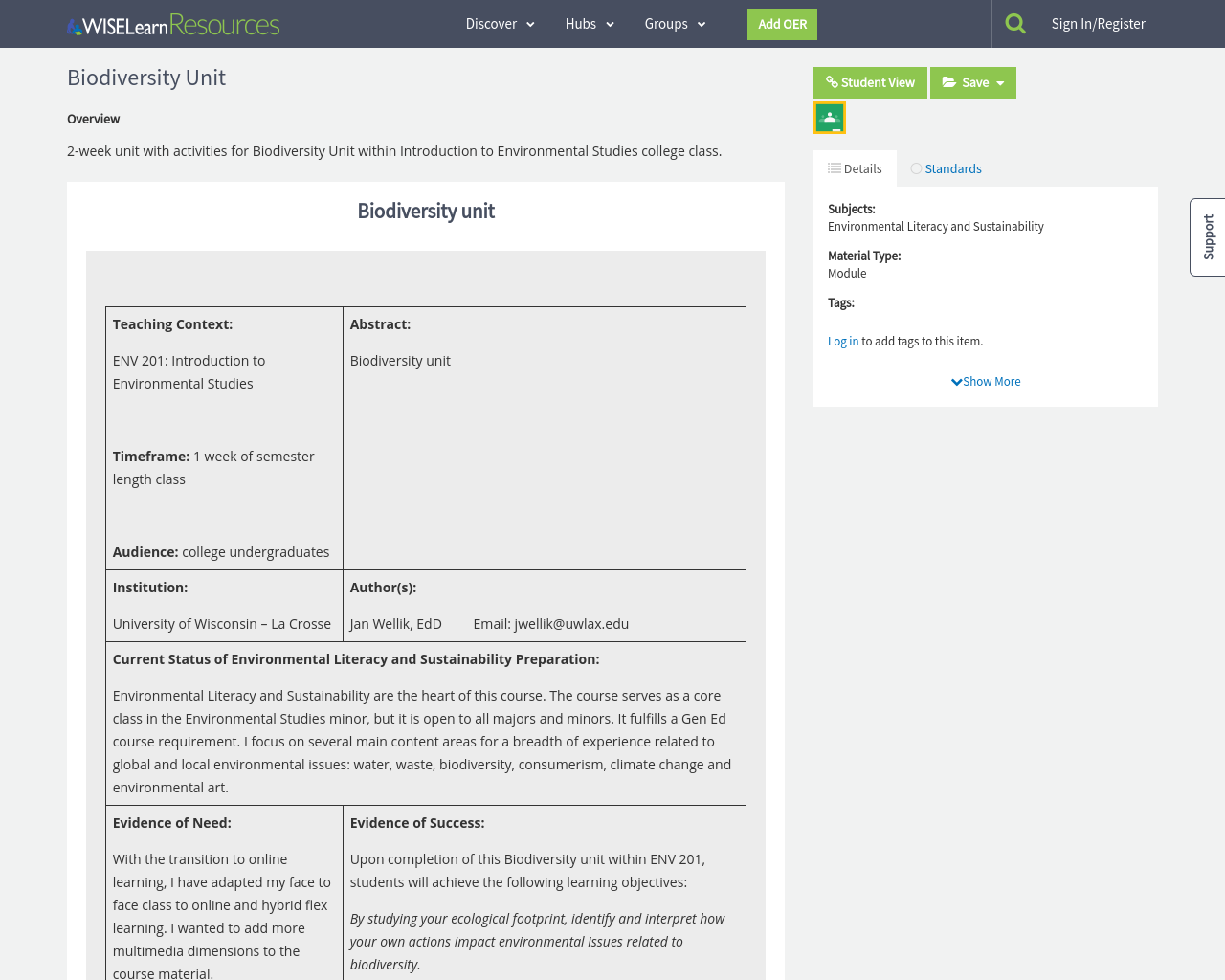Select the Standards radio button
Image resolution: width=1225 pixels, height=980 pixels.
pos(915,167)
